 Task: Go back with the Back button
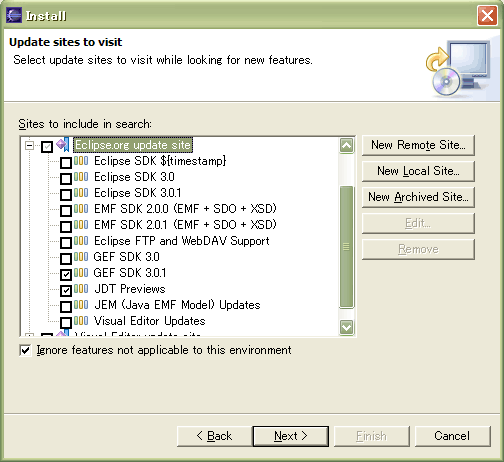pyautogui.click(x=215, y=436)
